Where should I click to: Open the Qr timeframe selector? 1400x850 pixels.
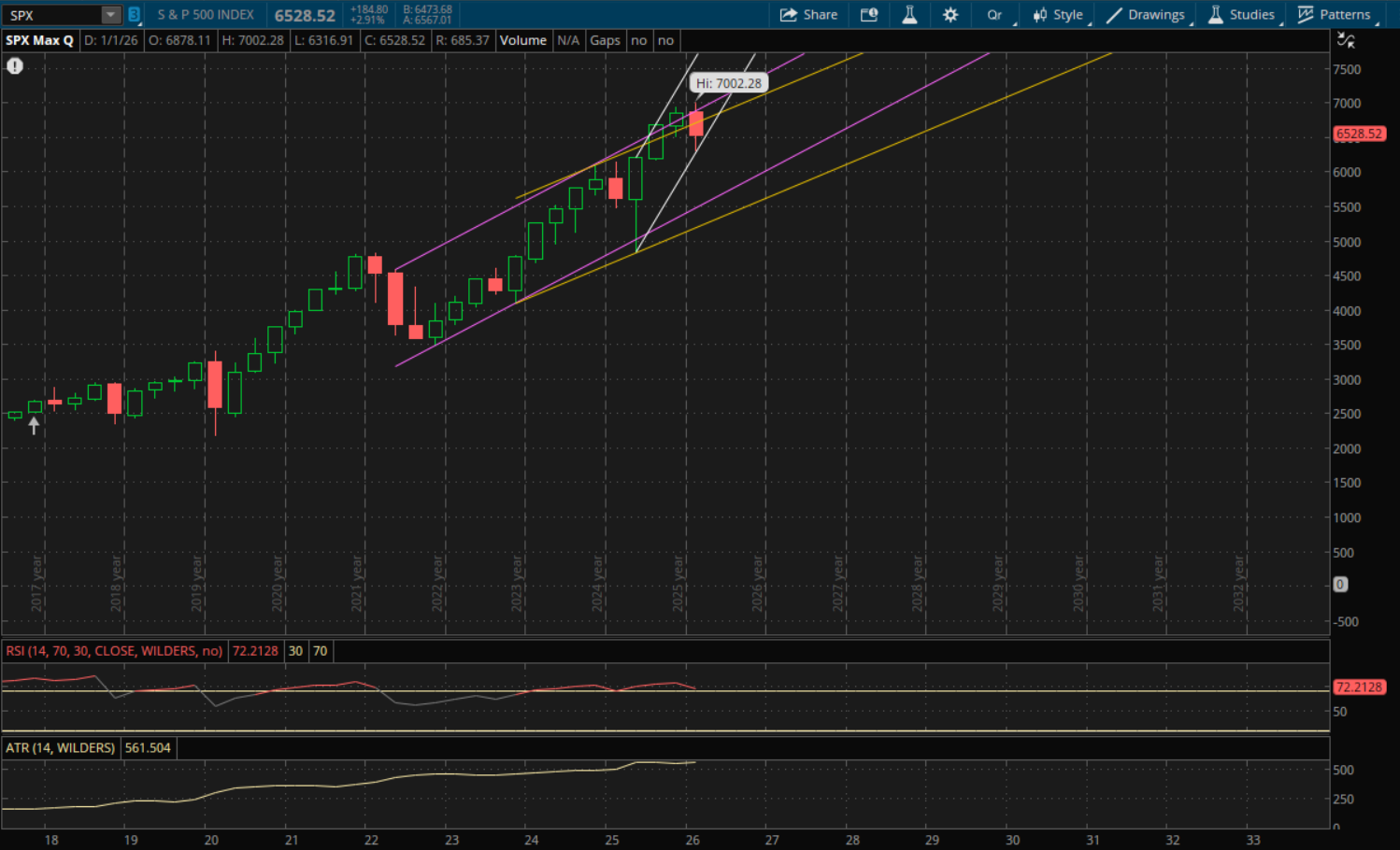tap(994, 15)
